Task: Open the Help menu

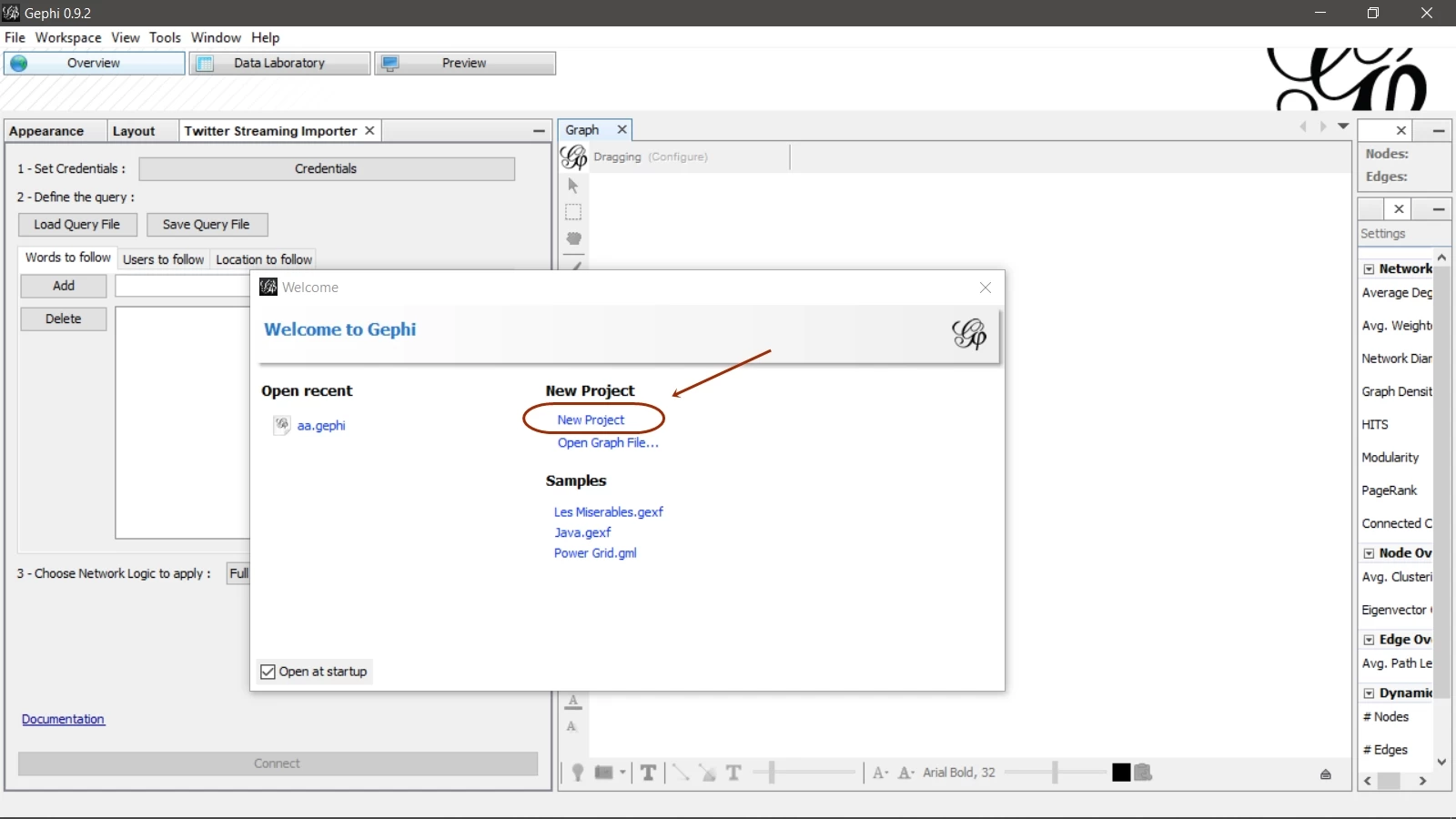Action: pyautogui.click(x=266, y=37)
